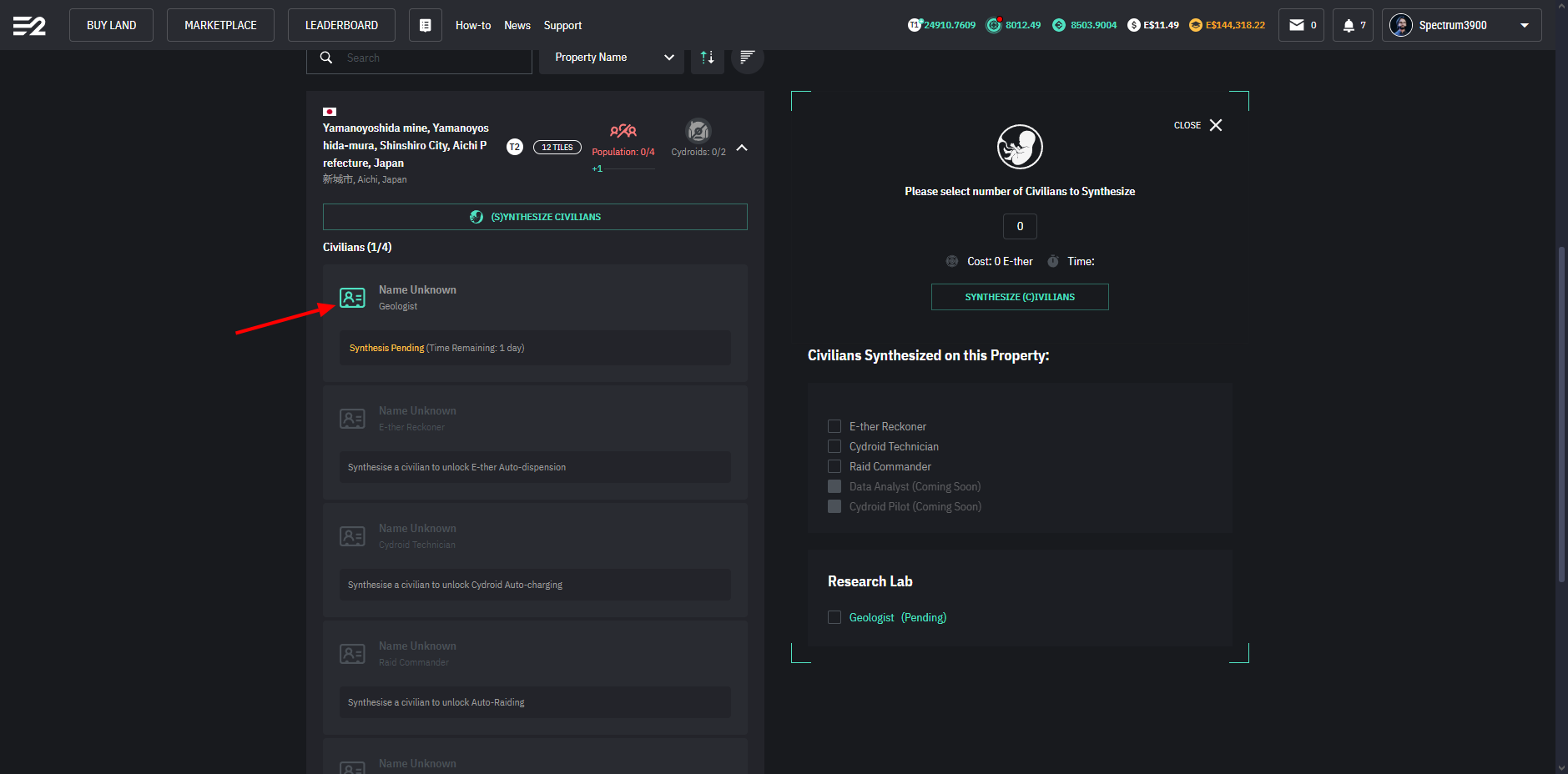Collapse the Yamanoyoshida mine property card

pos(742,148)
